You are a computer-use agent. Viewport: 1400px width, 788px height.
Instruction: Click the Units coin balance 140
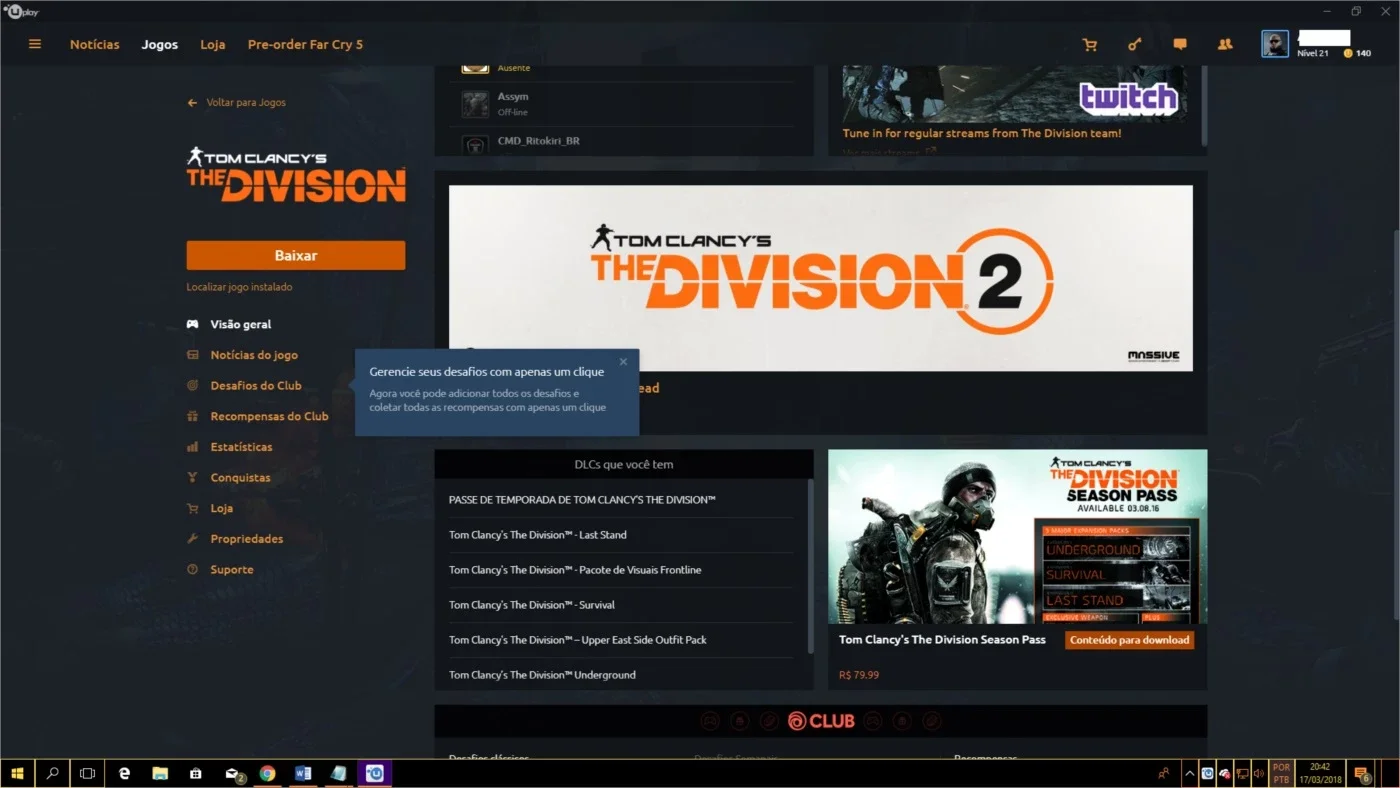pyautogui.click(x=1357, y=53)
